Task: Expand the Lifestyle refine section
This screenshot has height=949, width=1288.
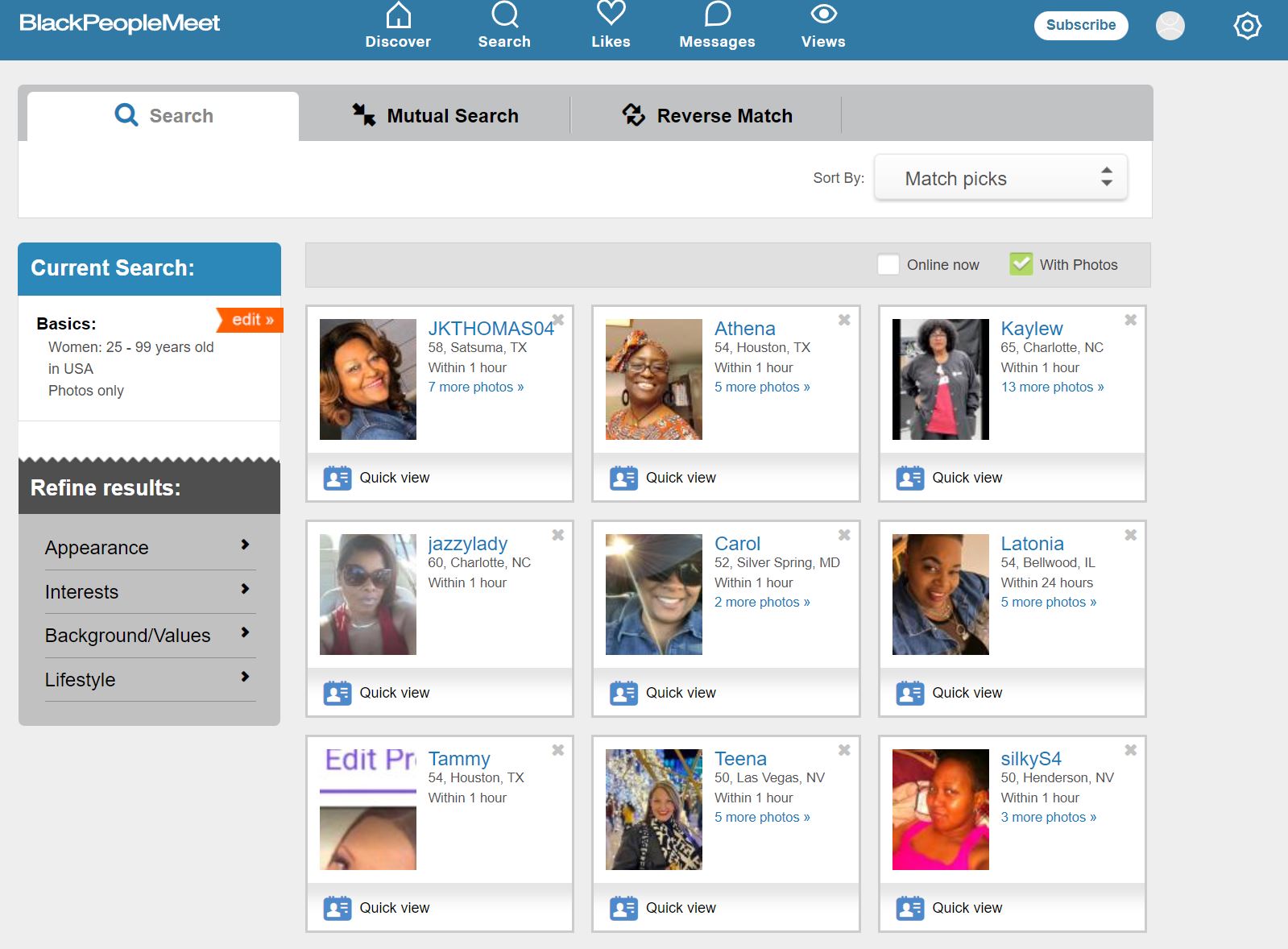Action: point(150,680)
